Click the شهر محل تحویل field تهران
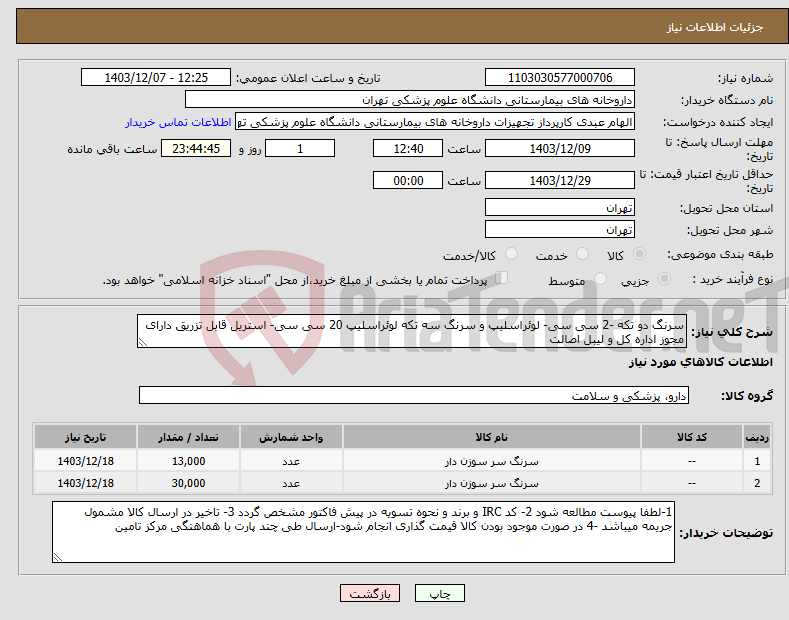The height and width of the screenshot is (620, 789). [x=560, y=229]
